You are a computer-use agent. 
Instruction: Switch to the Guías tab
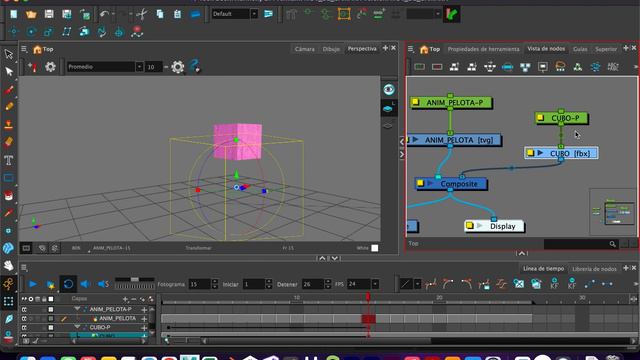point(580,49)
